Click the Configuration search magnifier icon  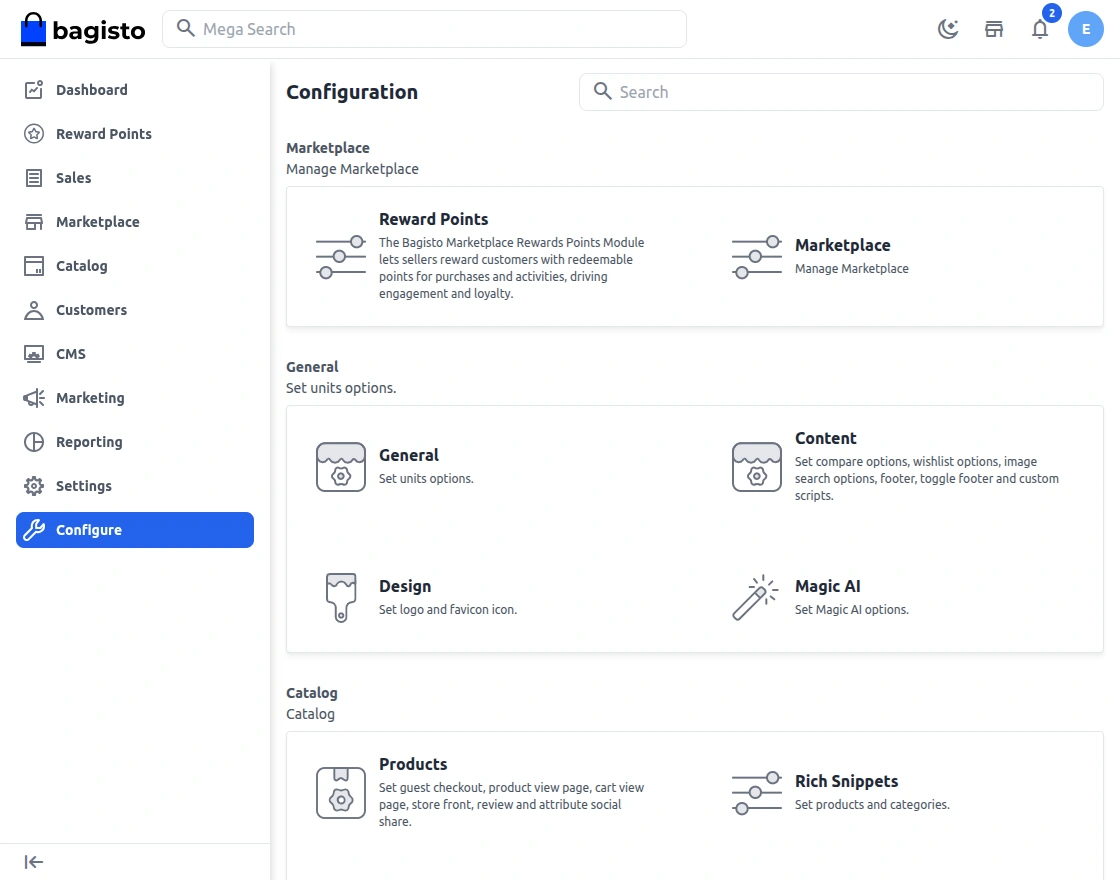603,91
